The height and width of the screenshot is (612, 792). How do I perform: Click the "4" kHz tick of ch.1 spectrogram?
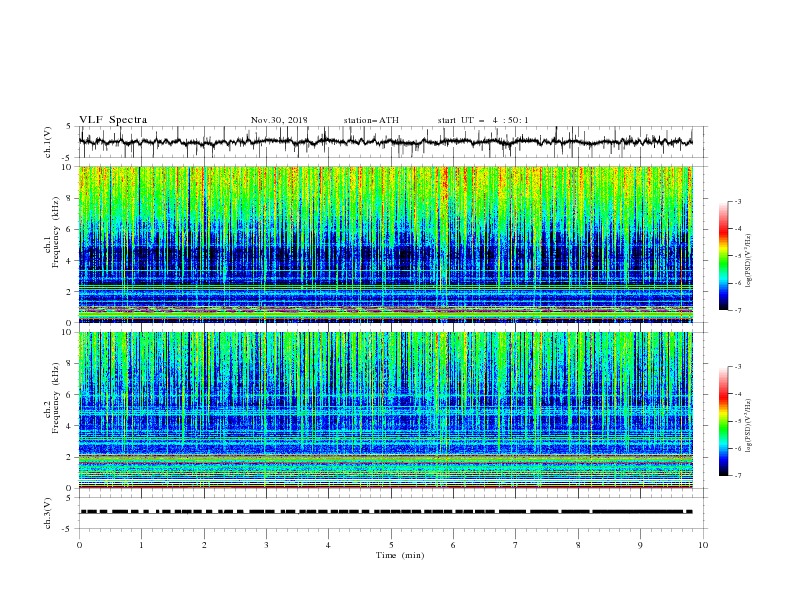(x=70, y=261)
